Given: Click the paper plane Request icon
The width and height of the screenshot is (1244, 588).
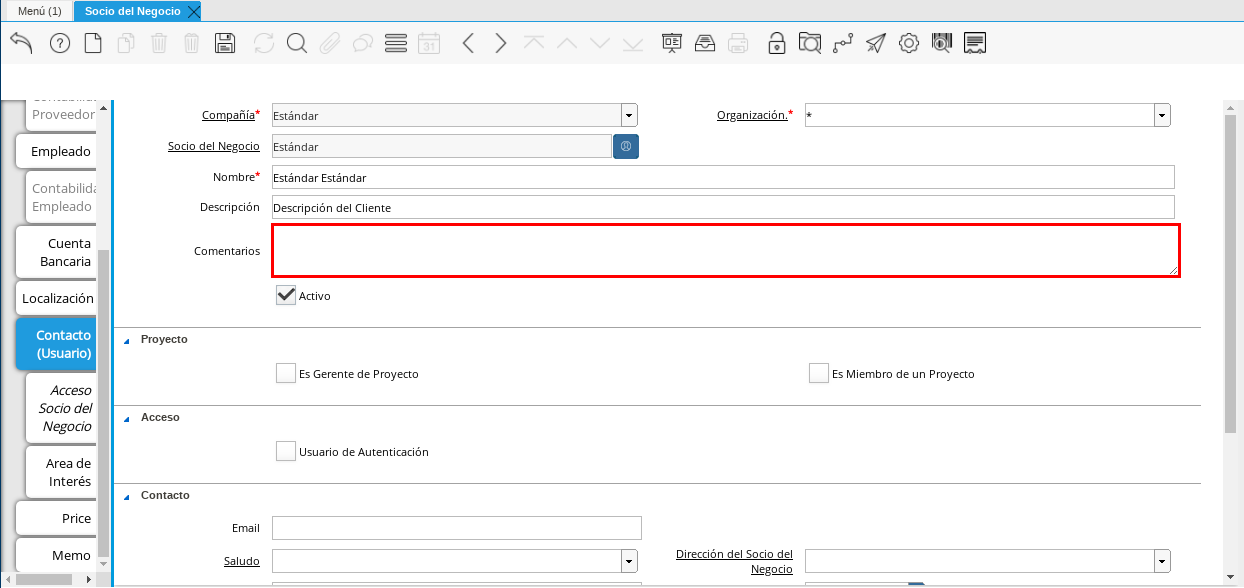Looking at the screenshot, I should point(876,43).
